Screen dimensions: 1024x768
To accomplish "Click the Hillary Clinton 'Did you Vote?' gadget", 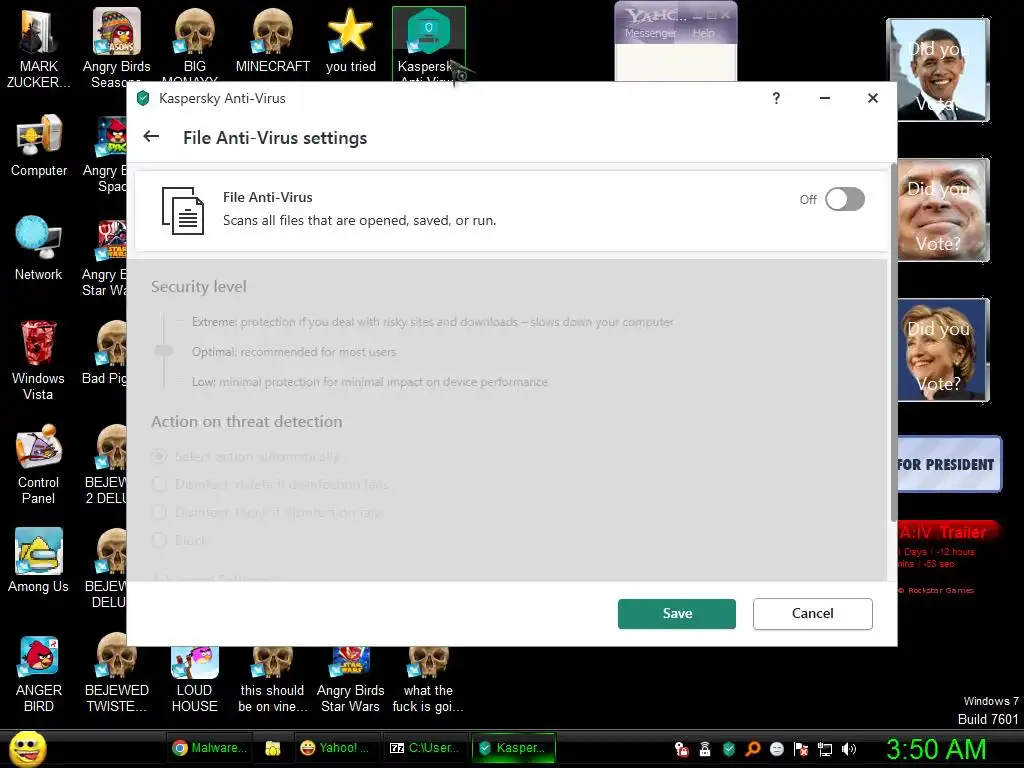I will click(x=943, y=350).
